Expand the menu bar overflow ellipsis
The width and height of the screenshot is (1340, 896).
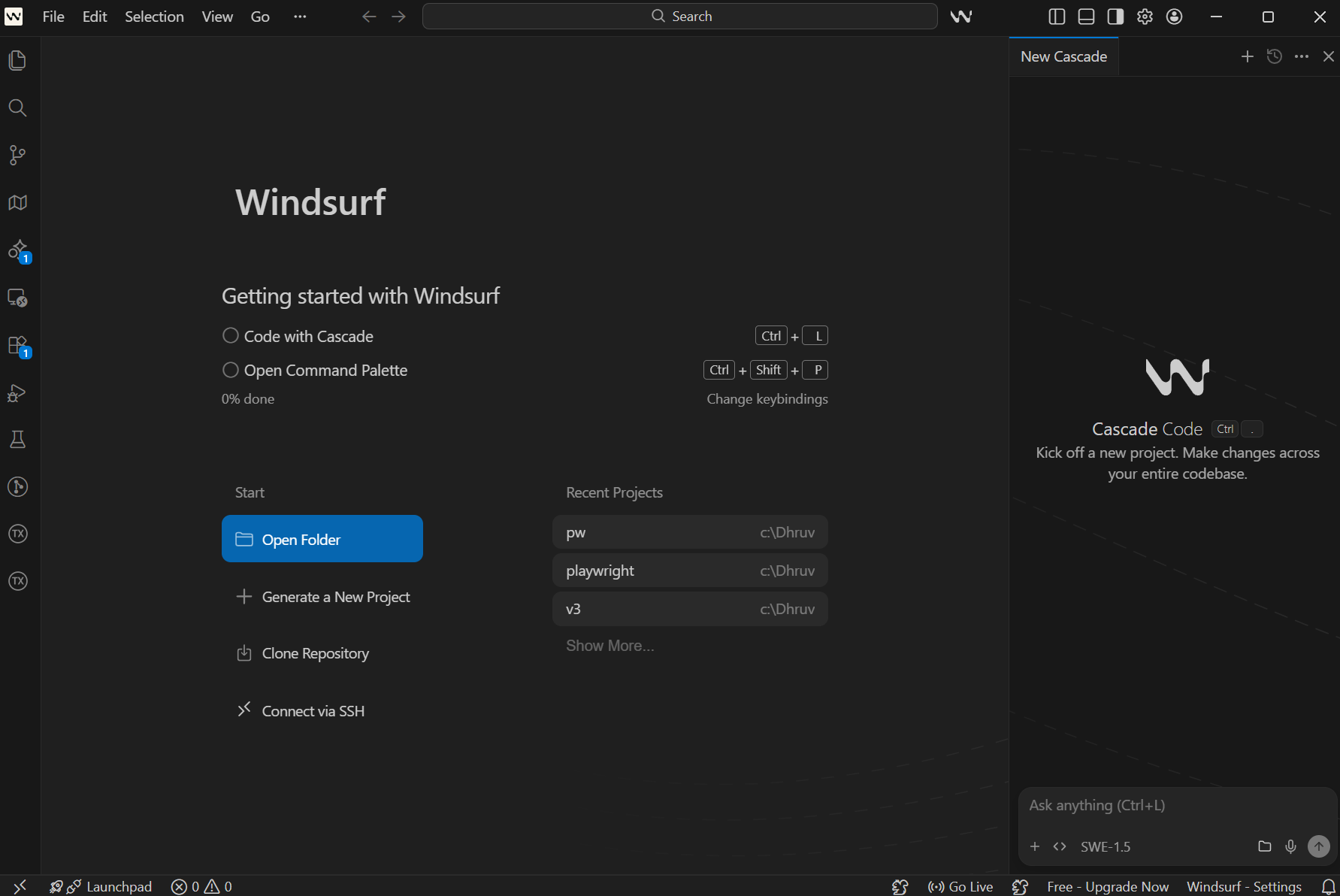point(300,17)
